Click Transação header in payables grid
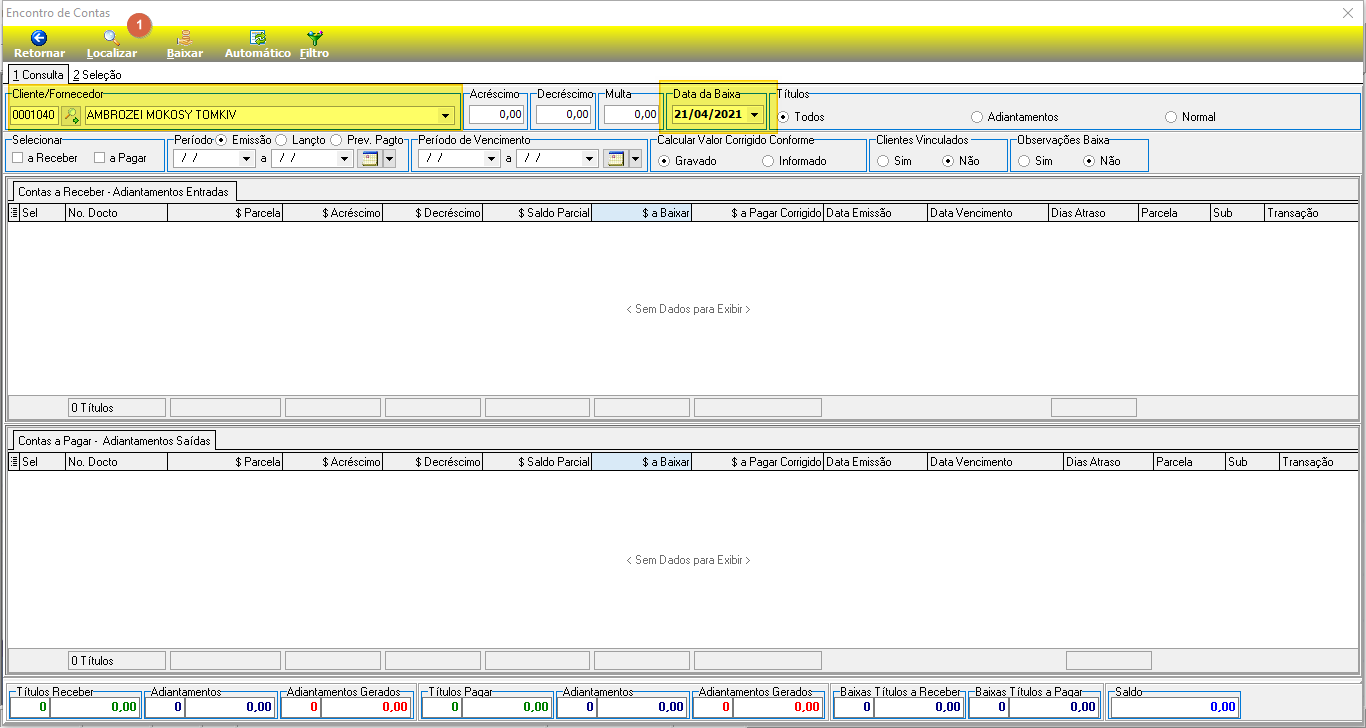The height and width of the screenshot is (728, 1366). 1318,462
